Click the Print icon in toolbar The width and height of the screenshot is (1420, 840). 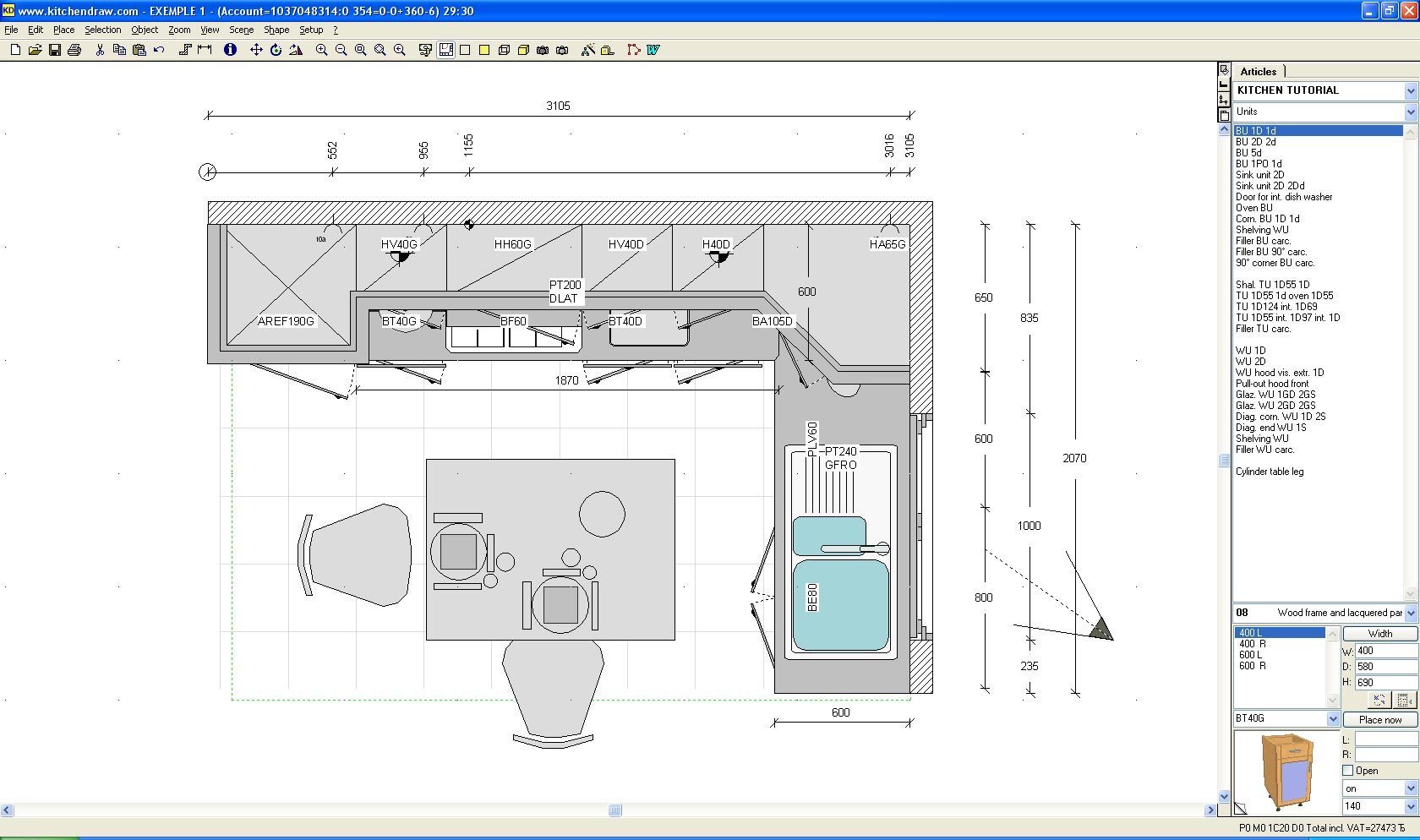(74, 50)
